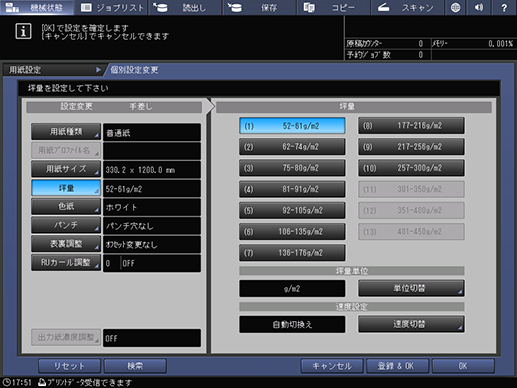Select weight (10) 257-300g/m2
Image resolution: width=517 pixels, height=388 pixels.
point(411,168)
